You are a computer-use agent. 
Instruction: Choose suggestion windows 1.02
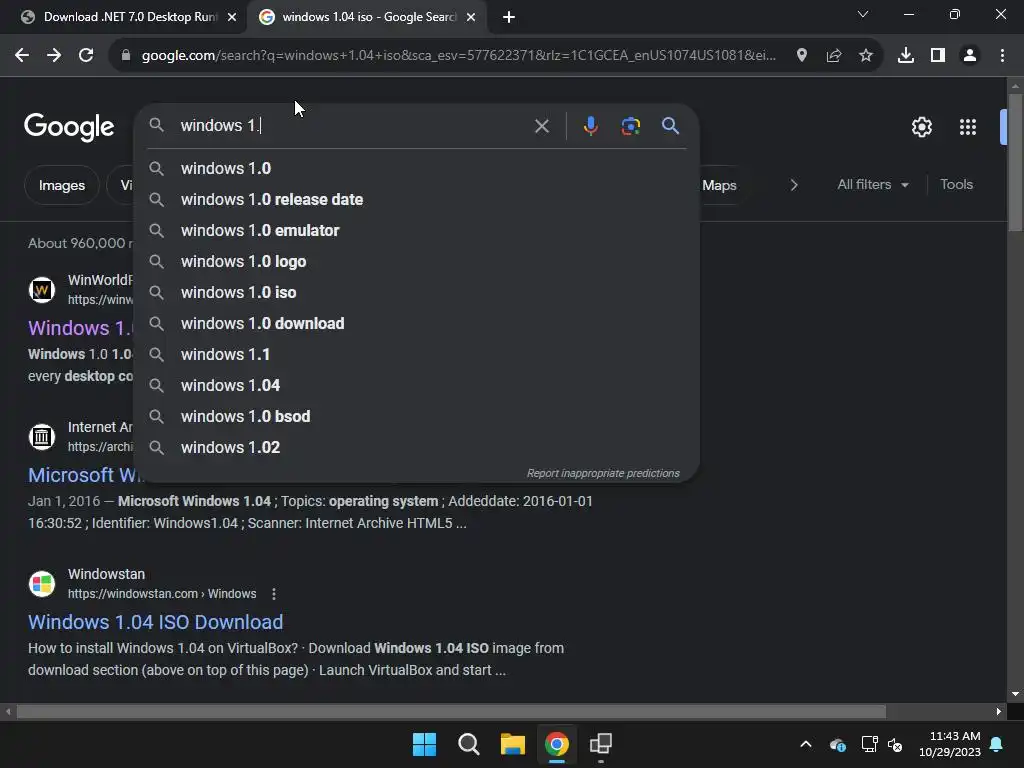(417, 447)
